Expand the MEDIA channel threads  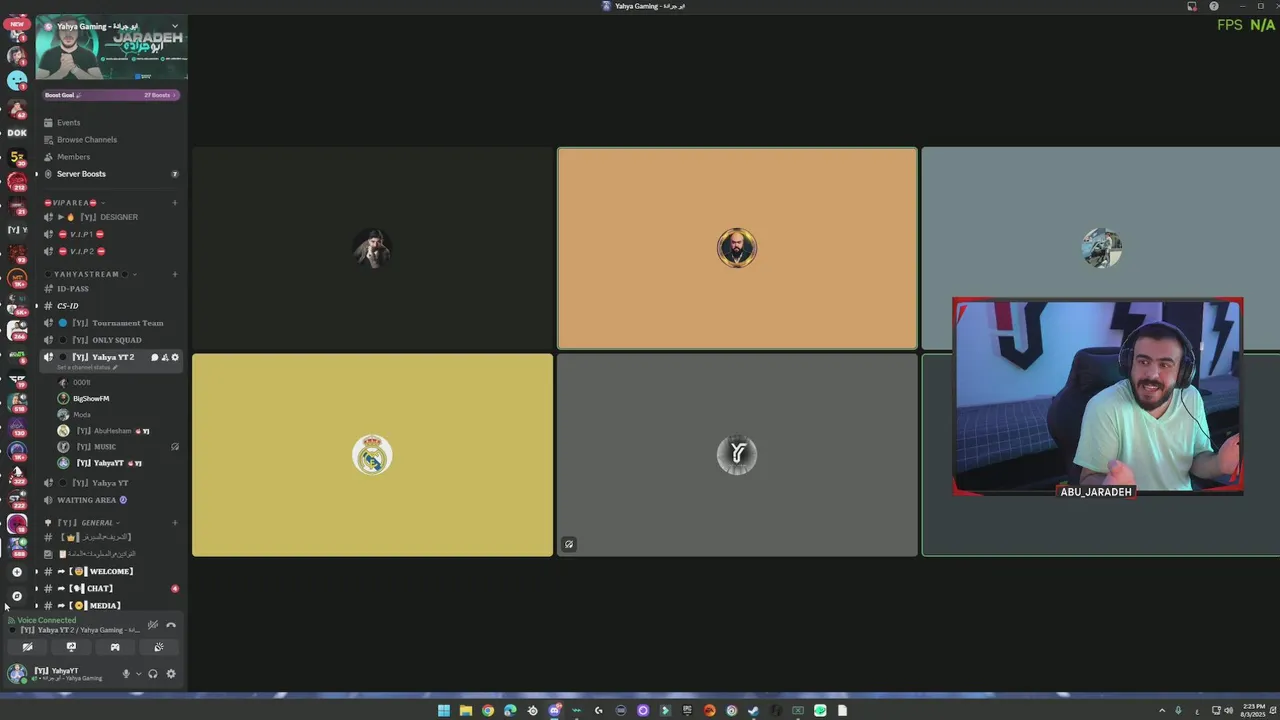[x=37, y=605]
